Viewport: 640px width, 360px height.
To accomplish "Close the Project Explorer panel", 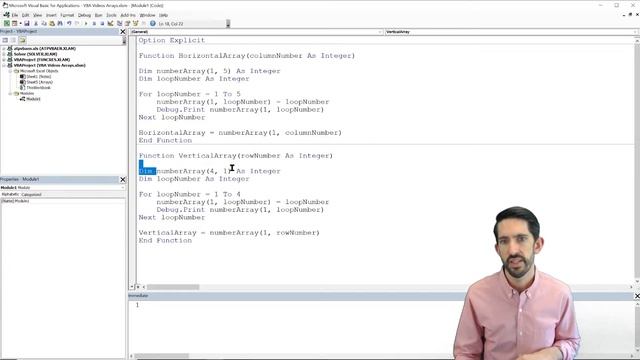I will coord(123,31).
